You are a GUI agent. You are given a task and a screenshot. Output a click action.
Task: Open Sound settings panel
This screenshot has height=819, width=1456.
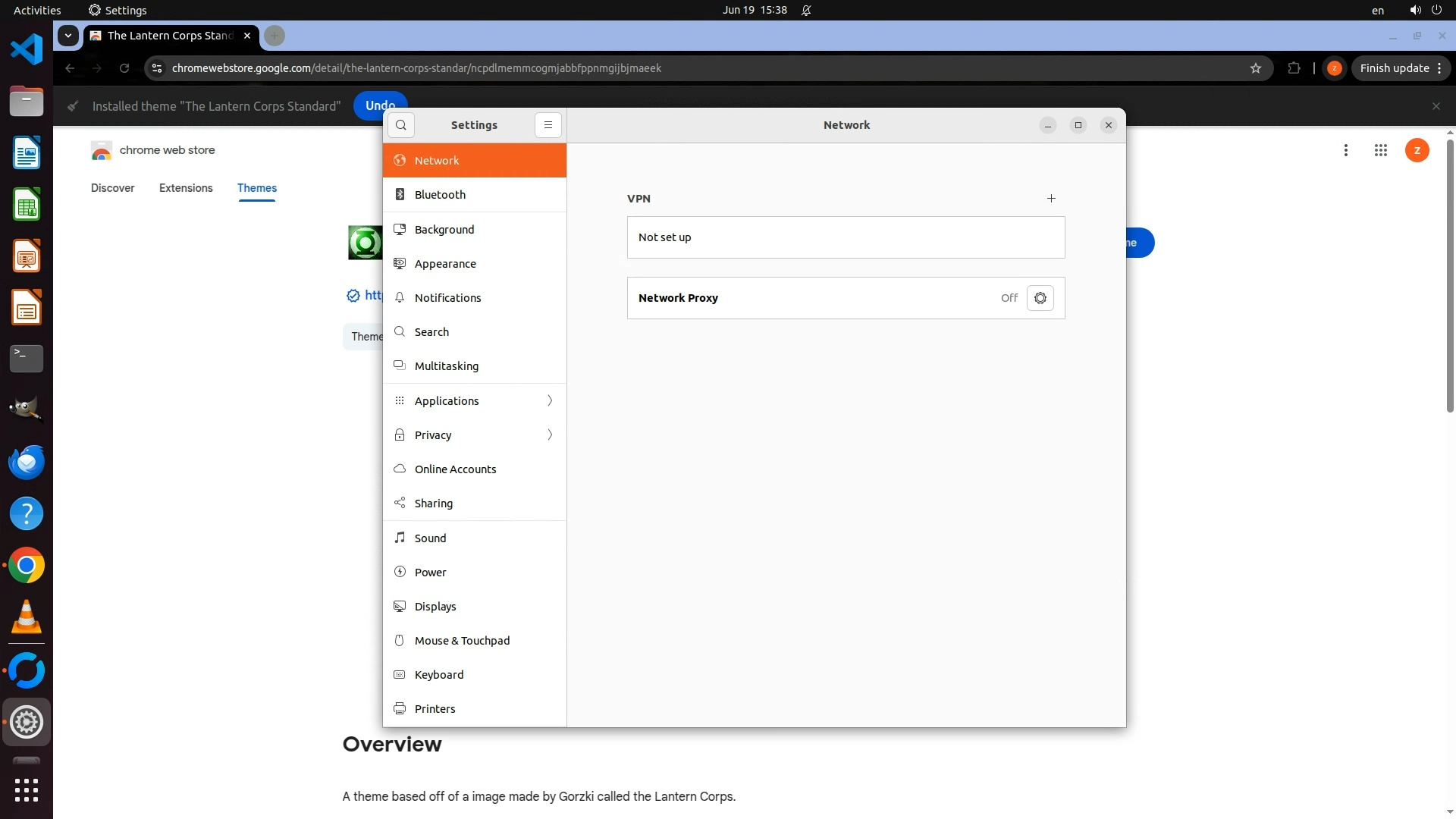[475, 538]
